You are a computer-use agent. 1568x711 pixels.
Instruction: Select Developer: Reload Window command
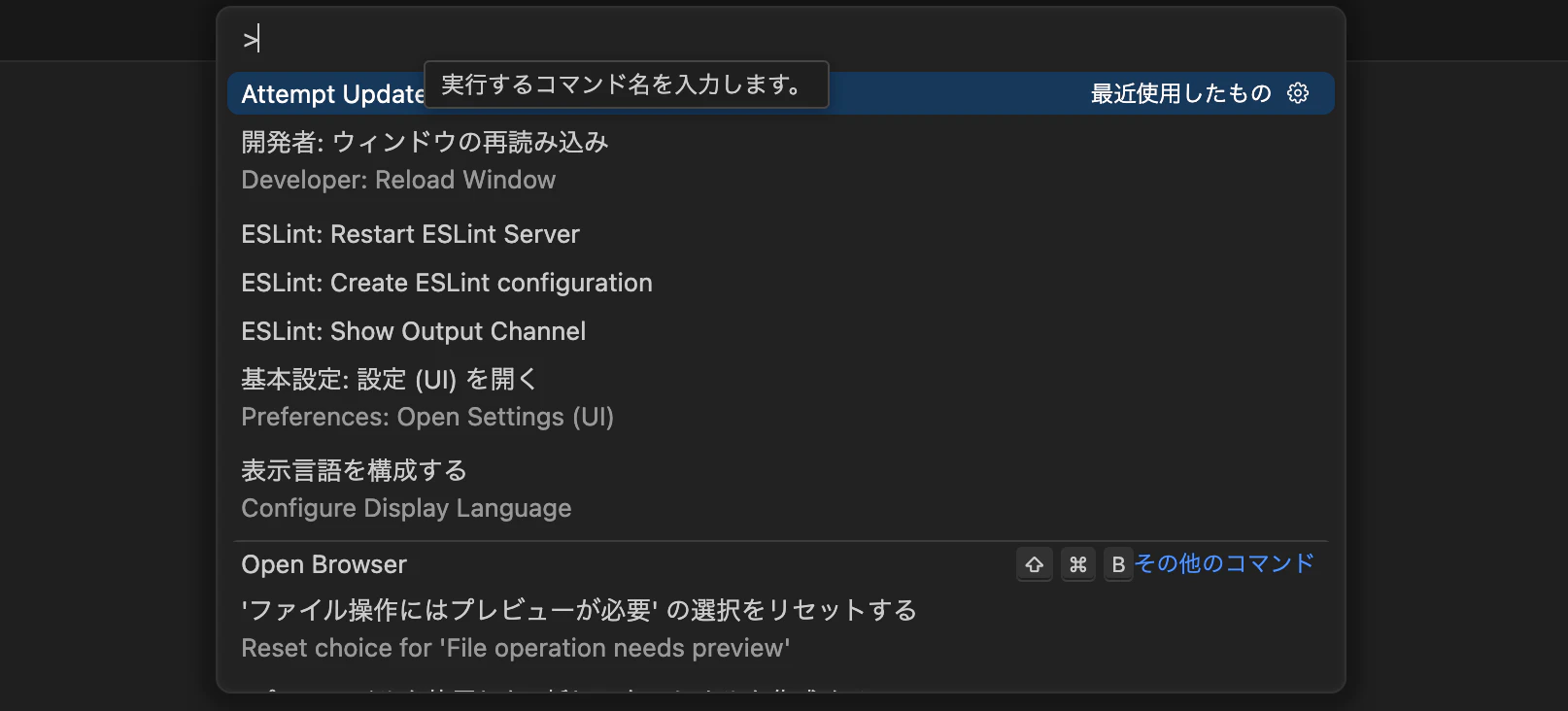[780, 161]
